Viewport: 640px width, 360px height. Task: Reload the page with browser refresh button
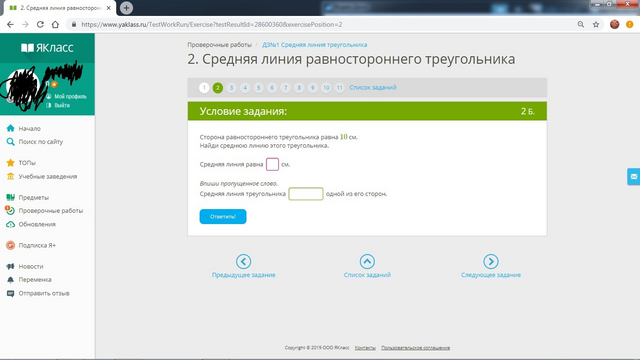[40, 24]
